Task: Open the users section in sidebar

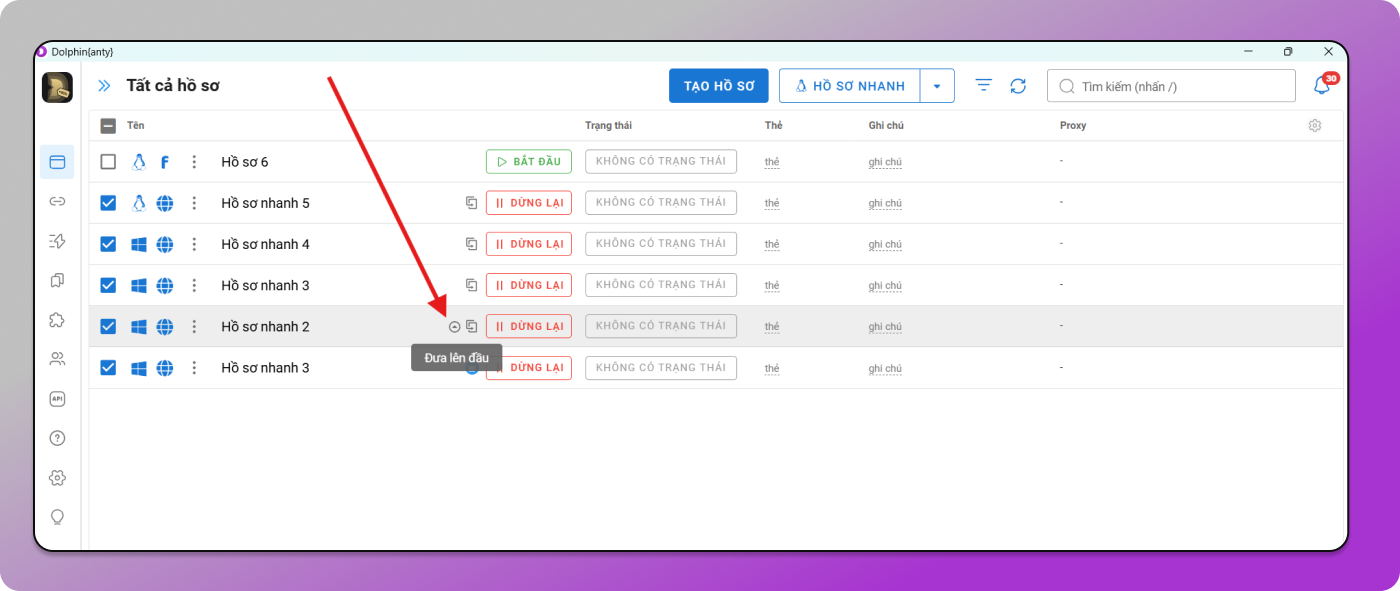Action: [57, 359]
